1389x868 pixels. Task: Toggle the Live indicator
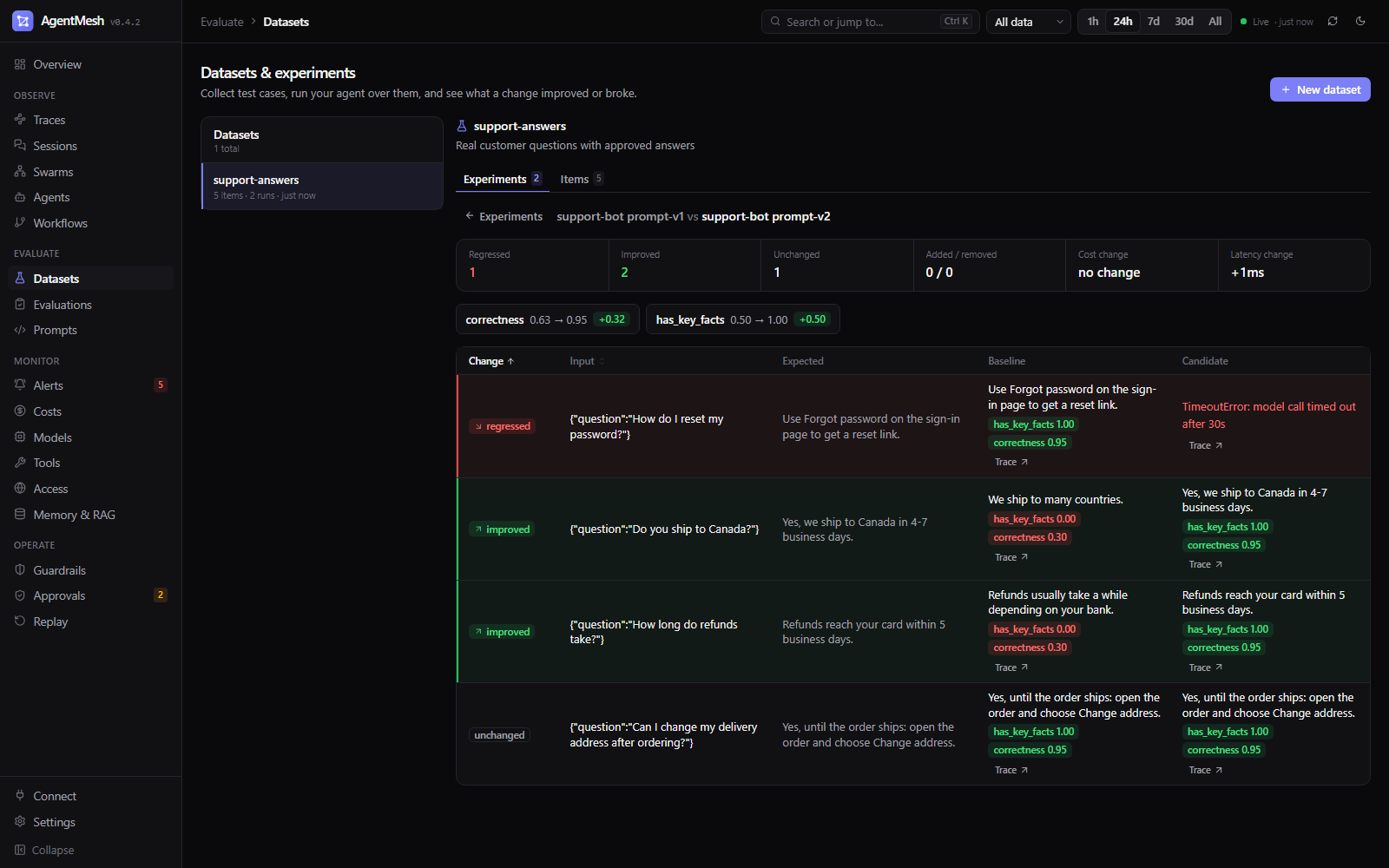pyautogui.click(x=1277, y=22)
